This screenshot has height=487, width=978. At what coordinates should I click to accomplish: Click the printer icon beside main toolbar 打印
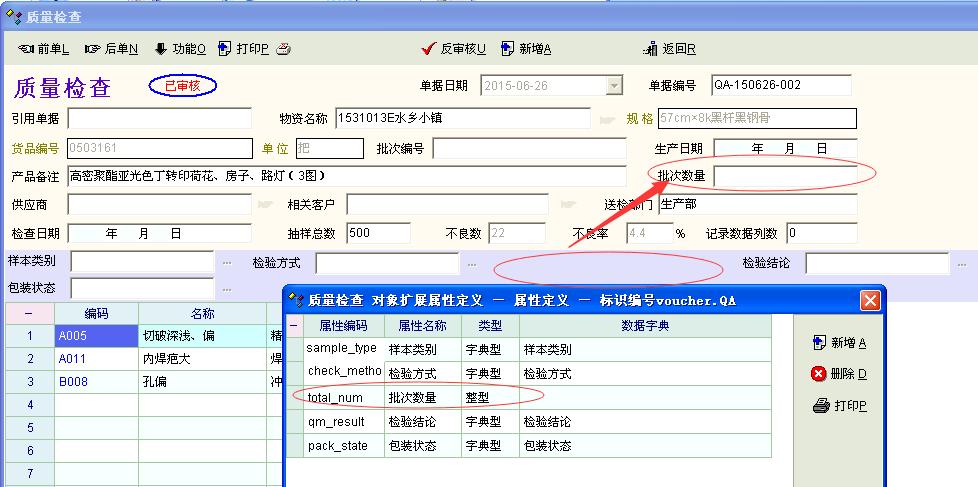pos(283,49)
